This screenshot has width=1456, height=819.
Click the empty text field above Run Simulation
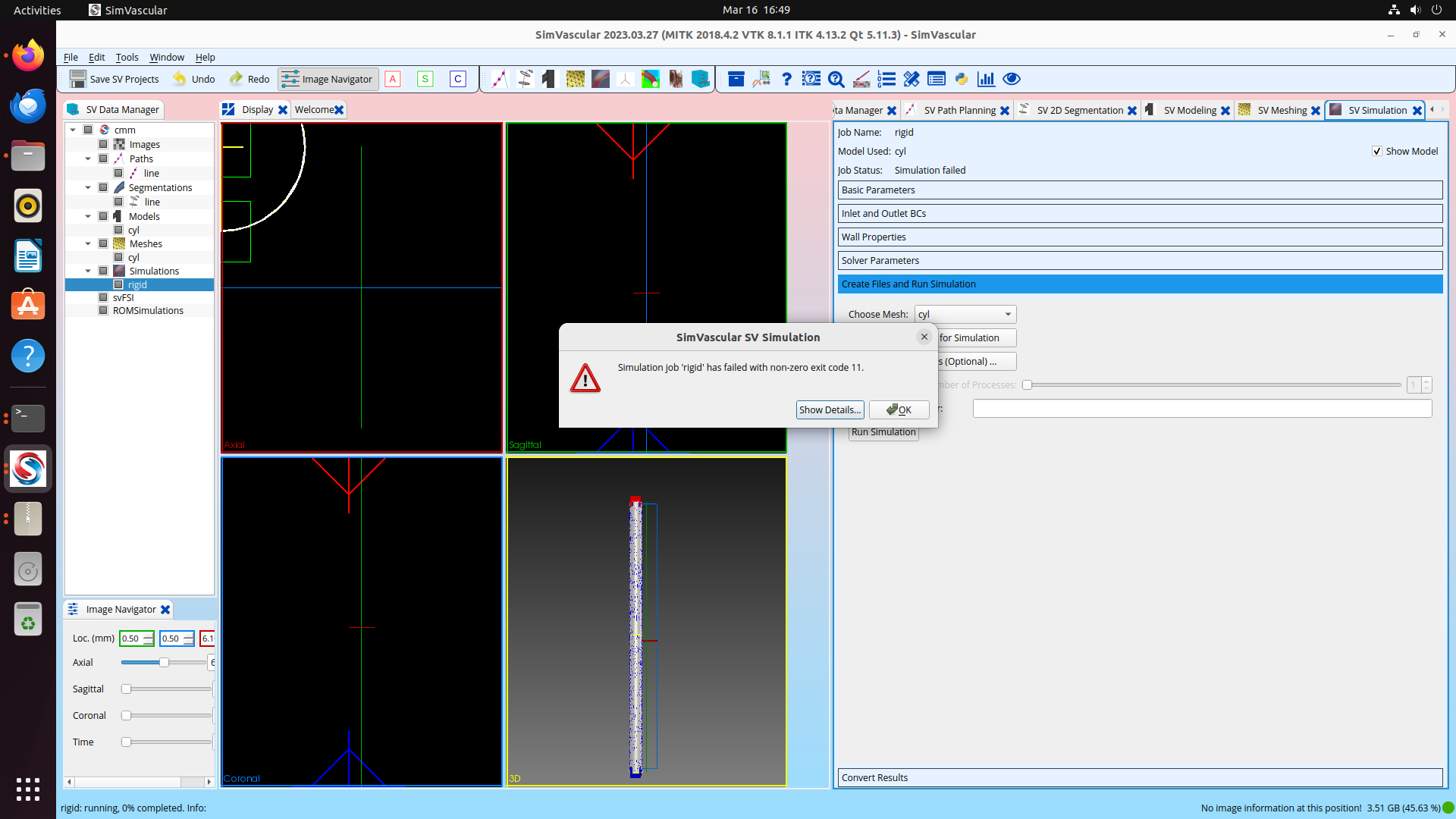coord(1202,409)
